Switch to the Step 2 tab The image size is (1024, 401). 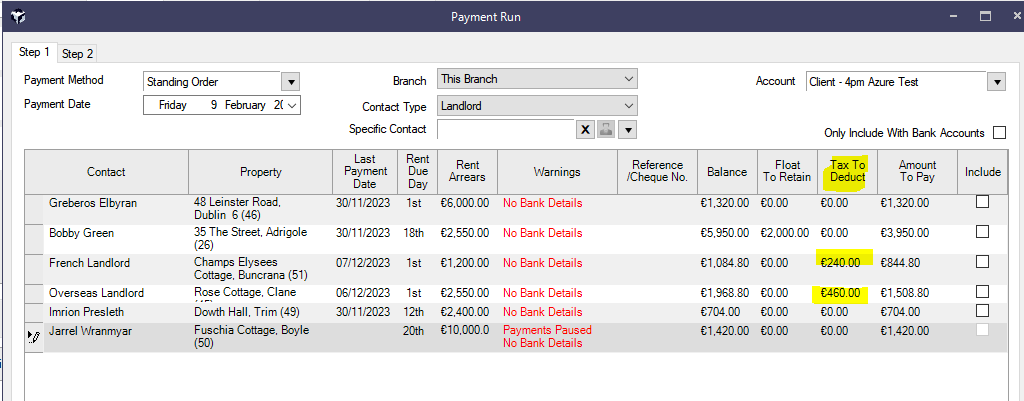tap(77, 54)
